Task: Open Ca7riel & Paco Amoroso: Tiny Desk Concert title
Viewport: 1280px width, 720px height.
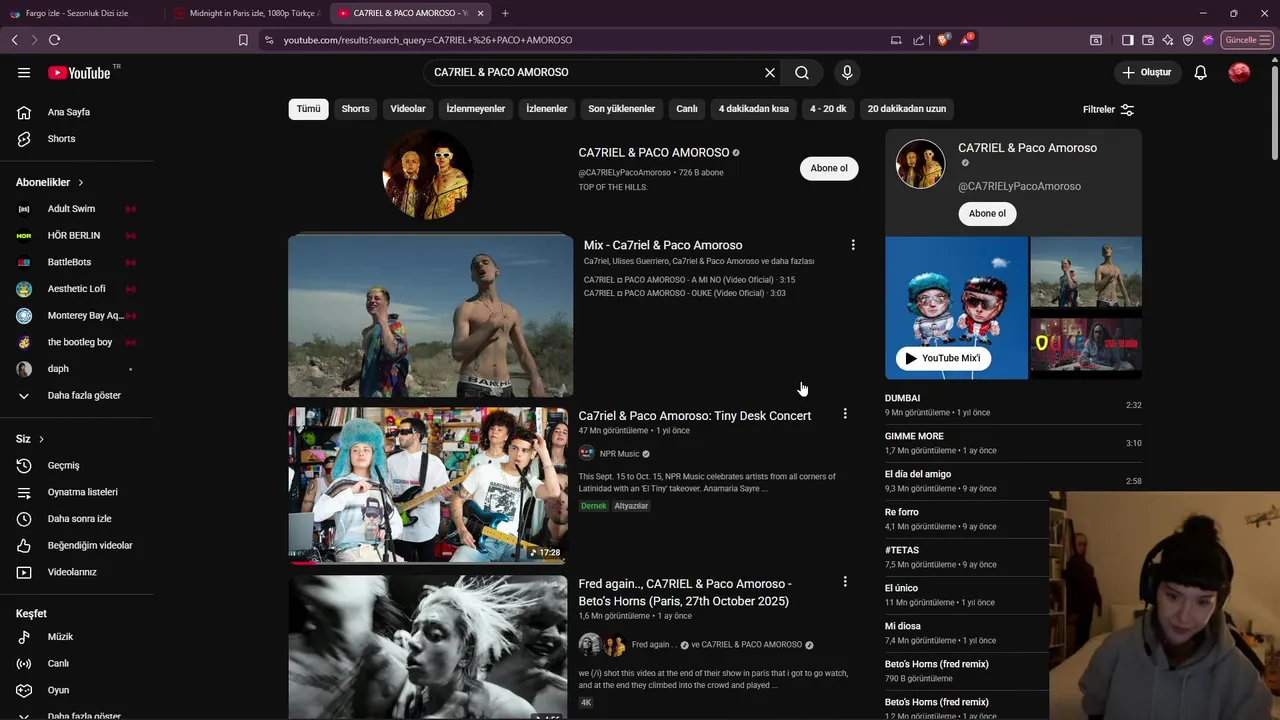Action: click(x=695, y=416)
